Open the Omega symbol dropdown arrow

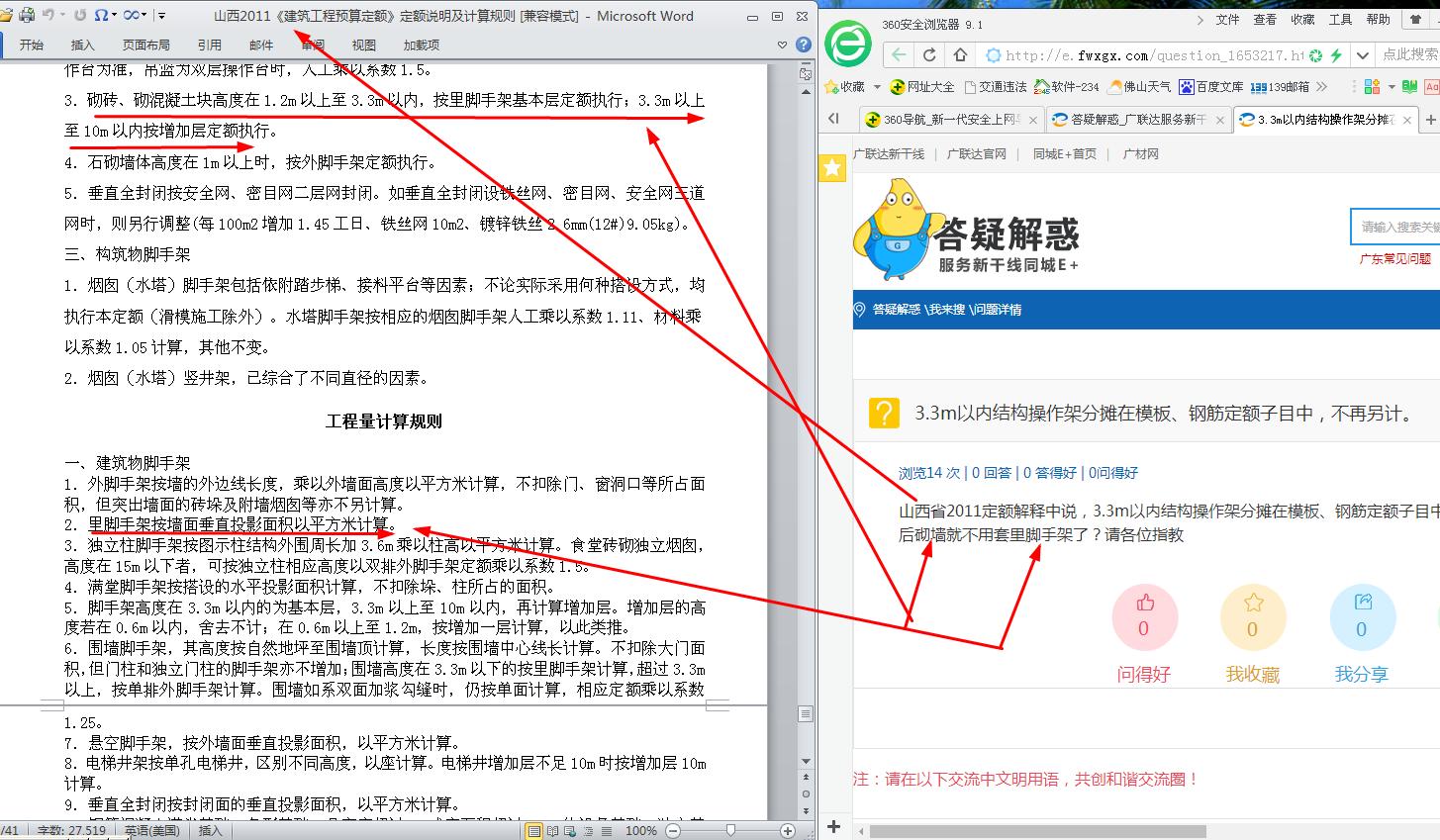click(x=114, y=16)
